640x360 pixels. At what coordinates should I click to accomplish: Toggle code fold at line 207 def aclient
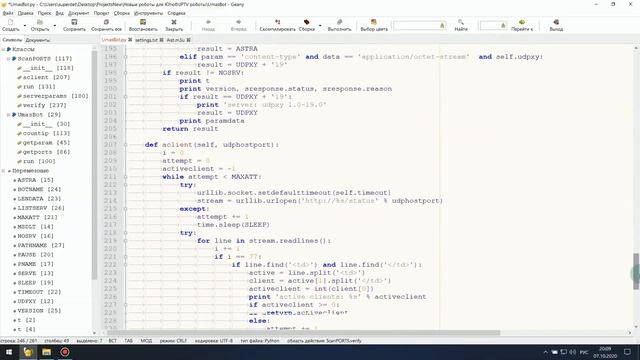click(126, 145)
